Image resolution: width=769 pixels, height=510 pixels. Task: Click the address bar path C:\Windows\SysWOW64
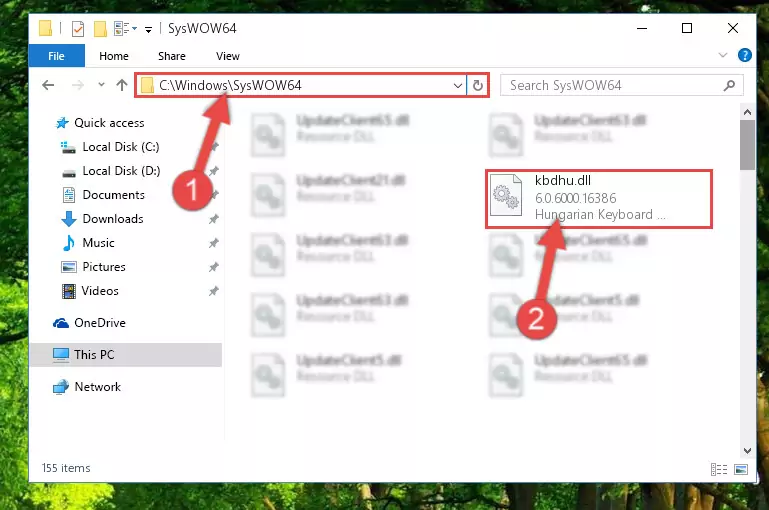pyautogui.click(x=230, y=85)
